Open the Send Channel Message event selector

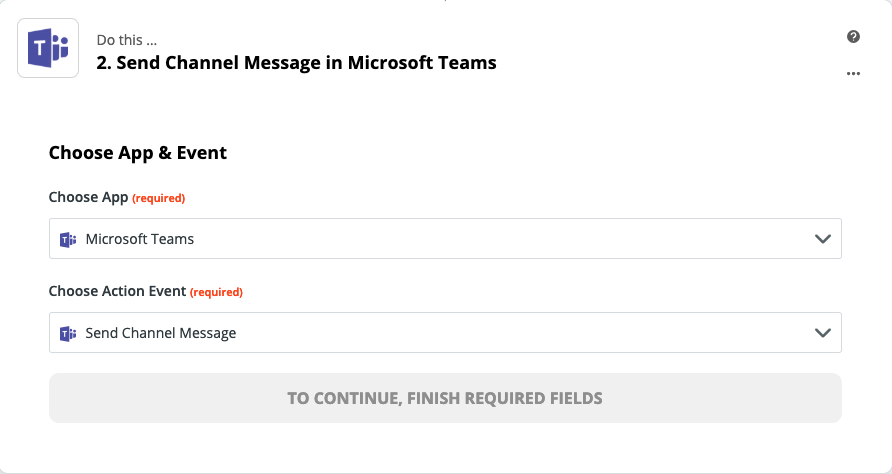click(x=445, y=332)
